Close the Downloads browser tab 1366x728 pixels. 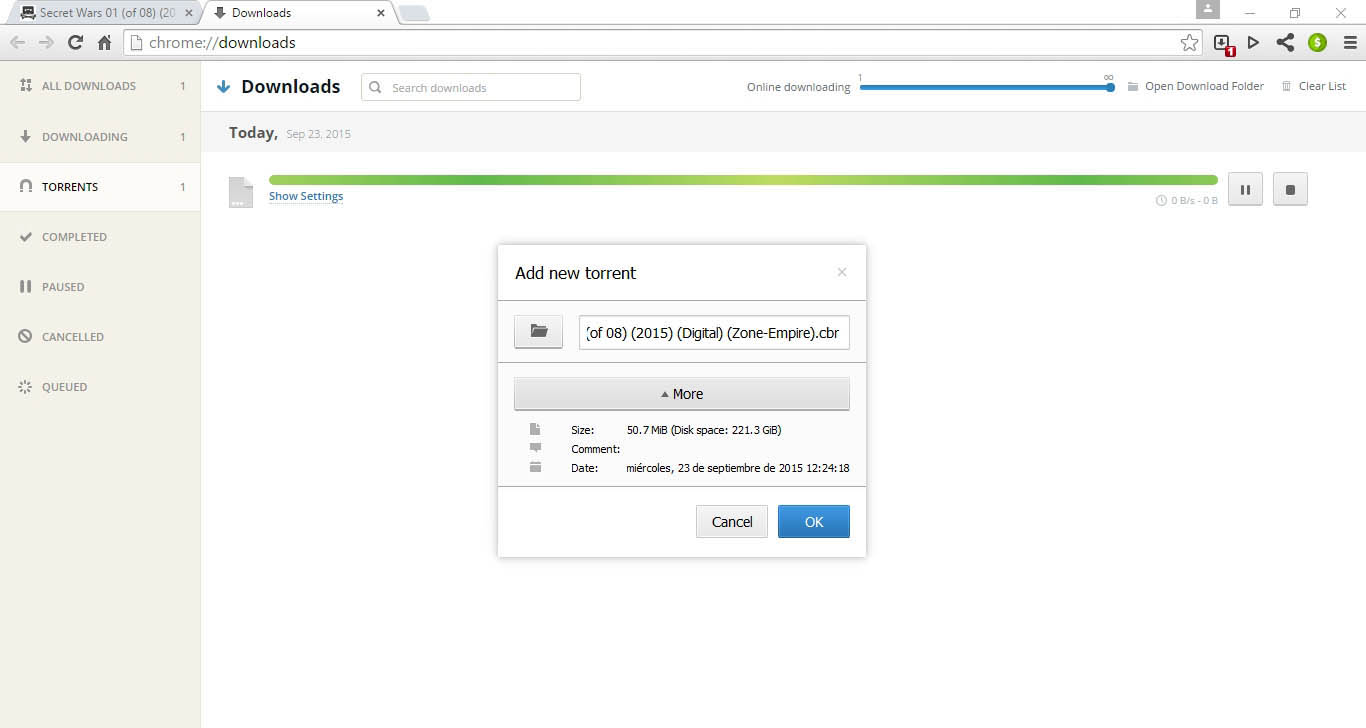(x=381, y=13)
